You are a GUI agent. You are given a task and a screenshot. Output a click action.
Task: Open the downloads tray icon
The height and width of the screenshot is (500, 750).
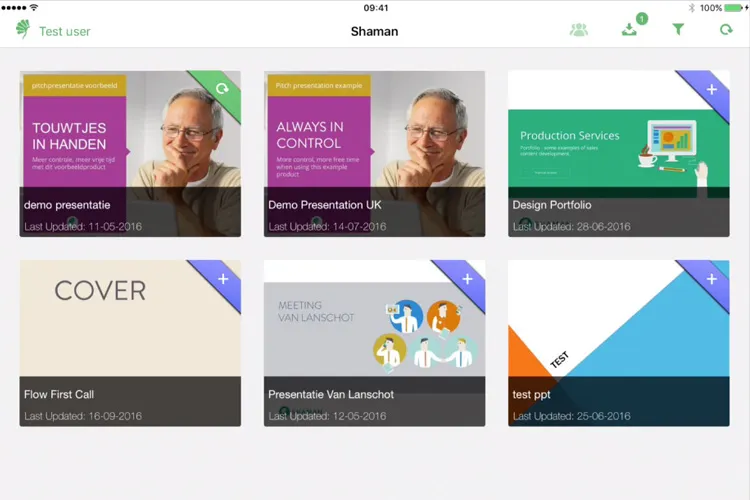[629, 30]
